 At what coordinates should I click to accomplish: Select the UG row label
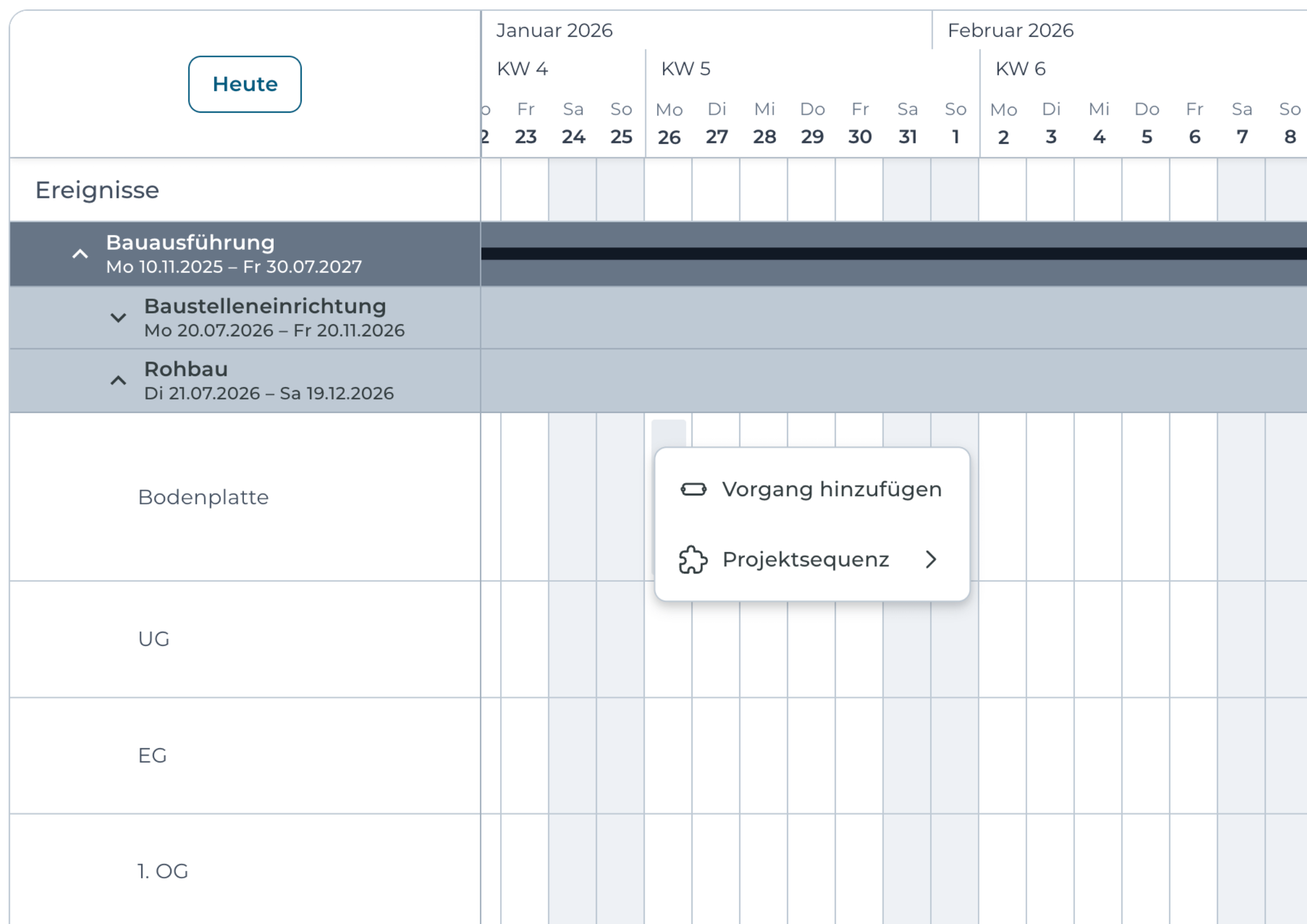tap(154, 639)
